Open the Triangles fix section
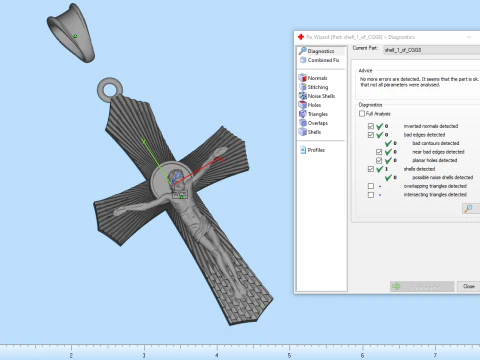This screenshot has width=480, height=360. [x=313, y=114]
